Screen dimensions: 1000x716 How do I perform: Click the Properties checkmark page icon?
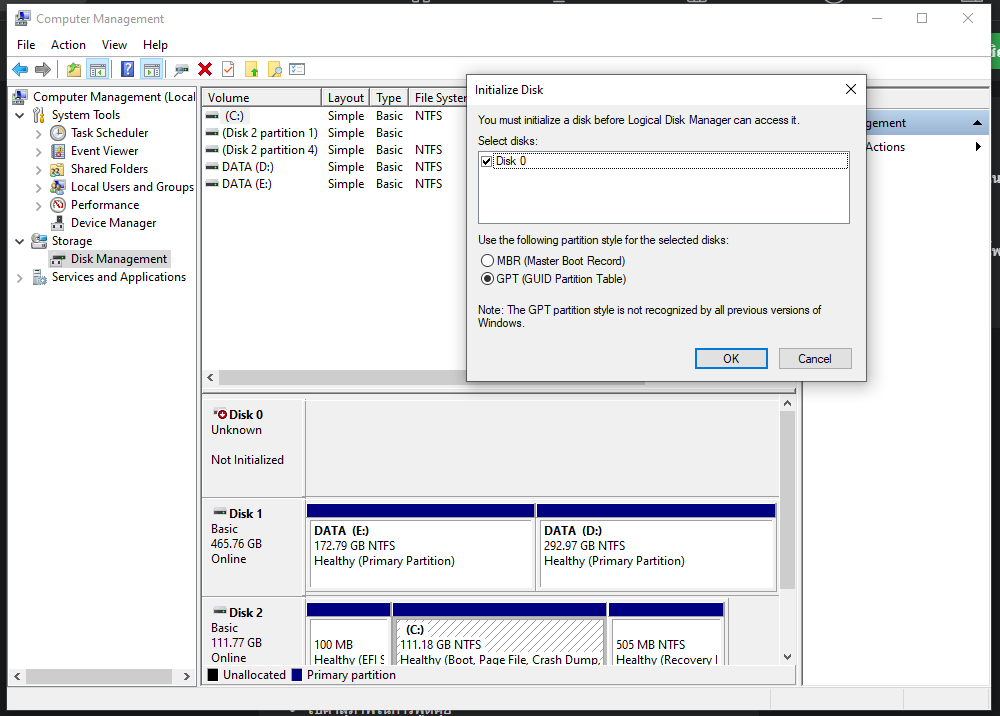tap(228, 69)
